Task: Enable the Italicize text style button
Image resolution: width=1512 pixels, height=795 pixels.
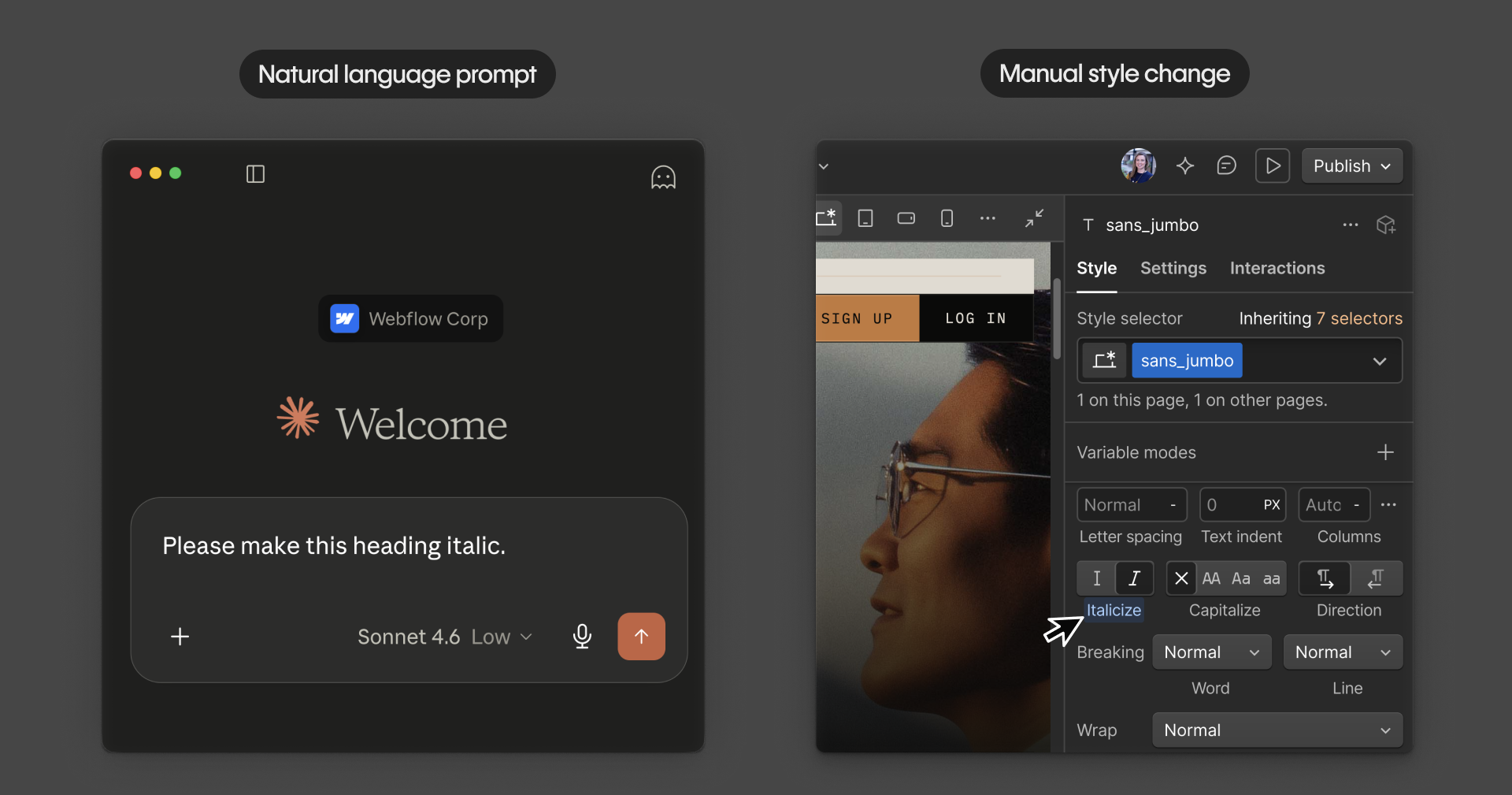Action: pyautogui.click(x=1135, y=578)
